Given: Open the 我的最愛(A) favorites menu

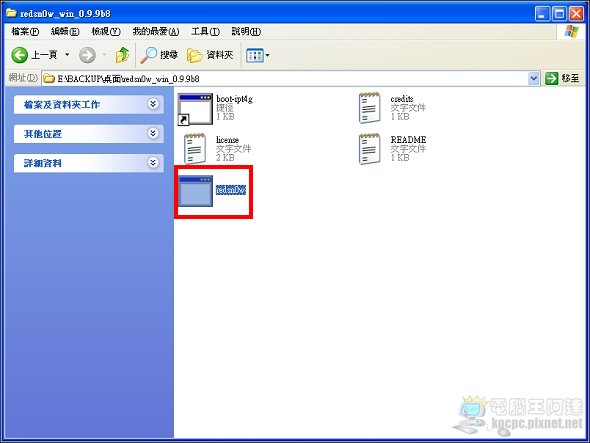Looking at the screenshot, I should [x=156, y=31].
